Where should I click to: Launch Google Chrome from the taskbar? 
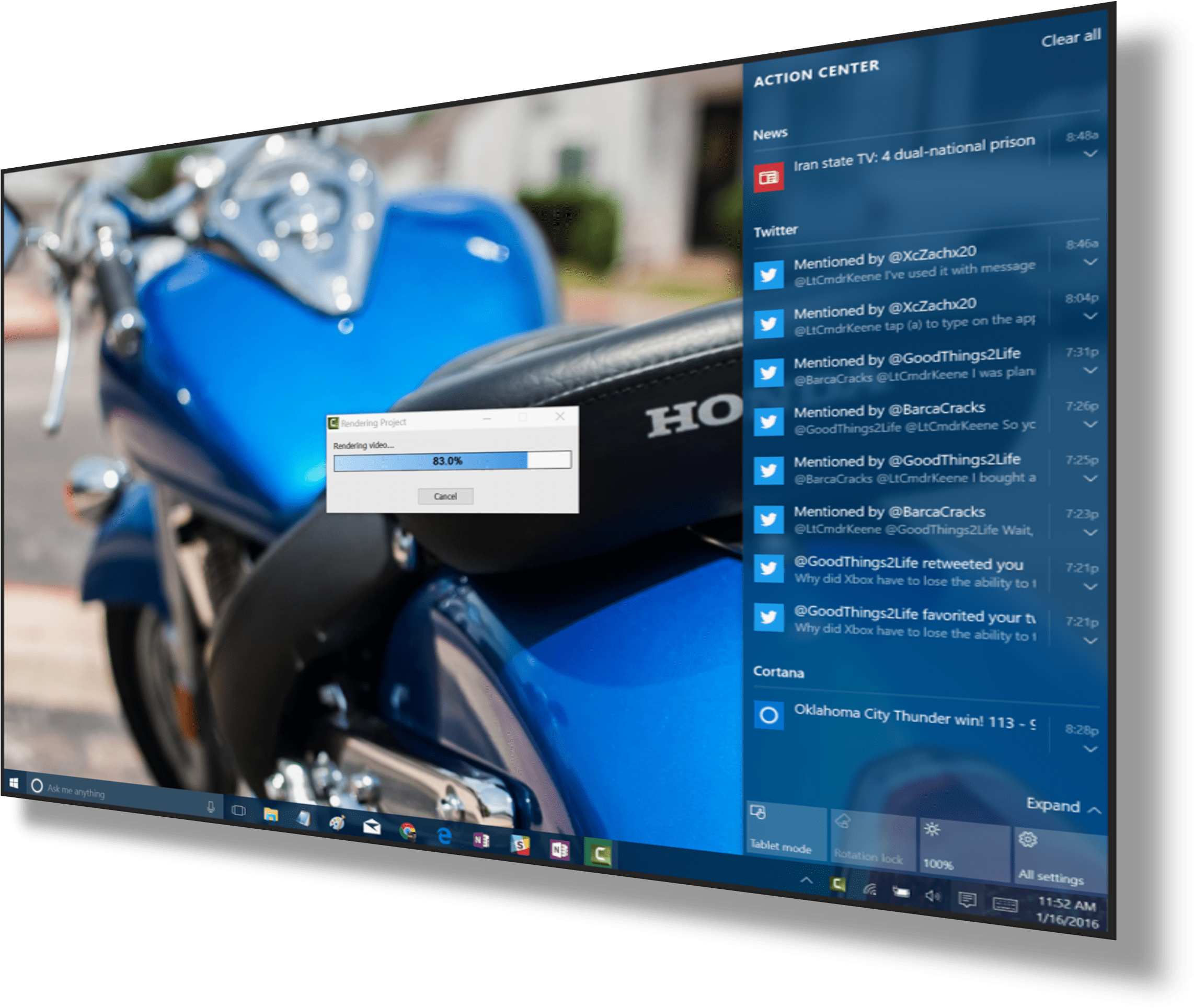[408, 831]
